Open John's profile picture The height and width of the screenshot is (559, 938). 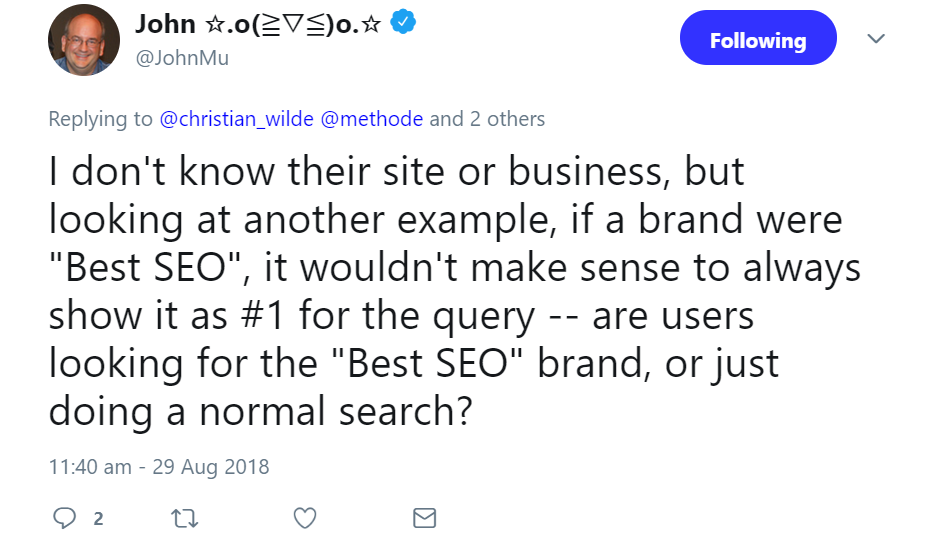pos(84,40)
